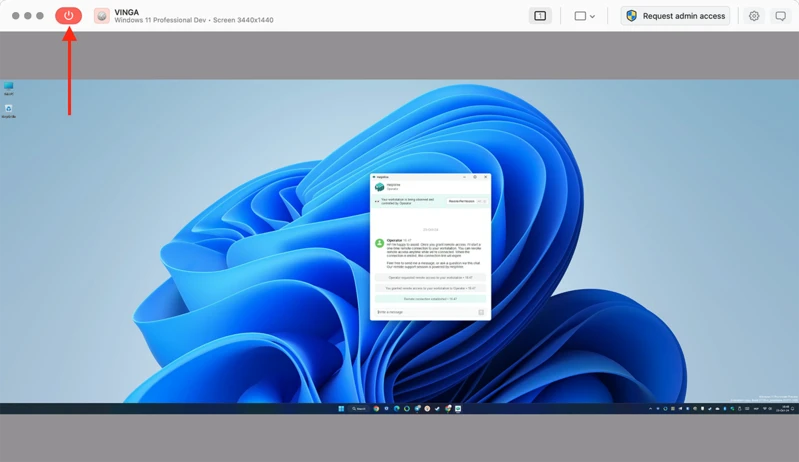Click the Write a message field
Image resolution: width=799 pixels, height=462 pixels.
pyautogui.click(x=426, y=312)
